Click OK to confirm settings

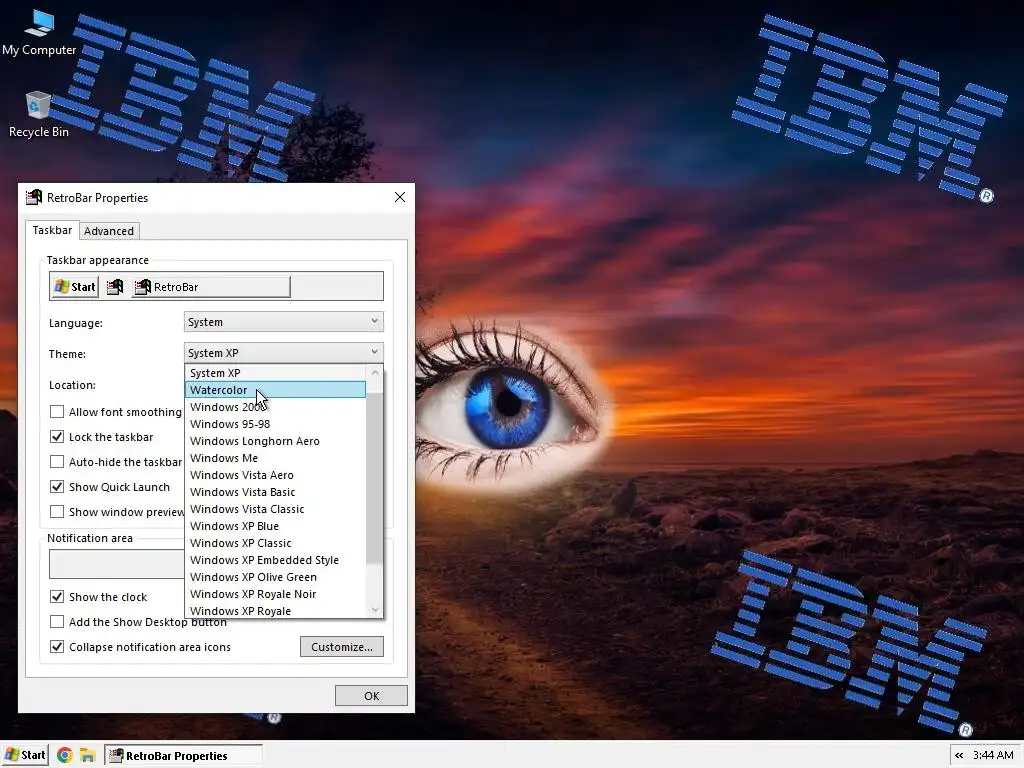click(x=371, y=696)
